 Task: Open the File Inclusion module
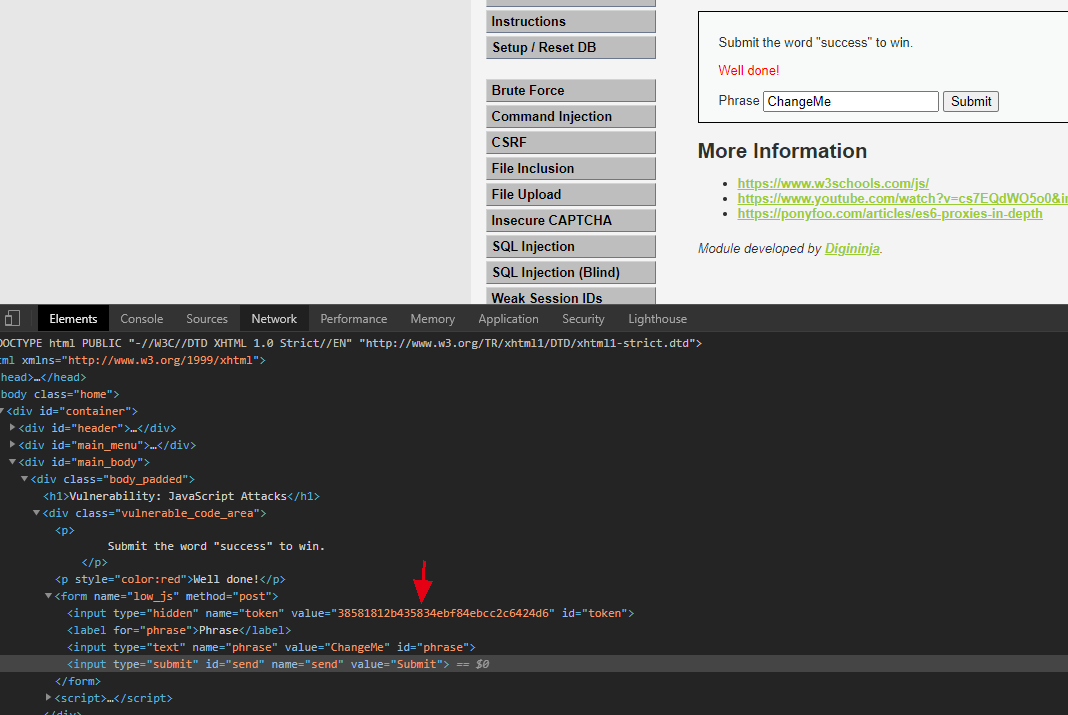click(x=571, y=168)
